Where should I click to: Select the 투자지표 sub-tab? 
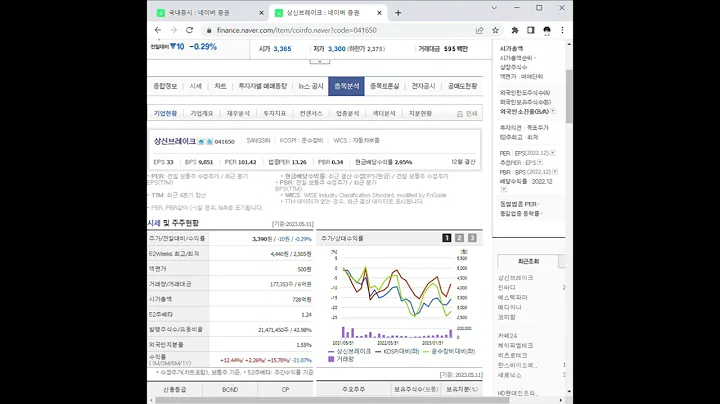[275, 113]
